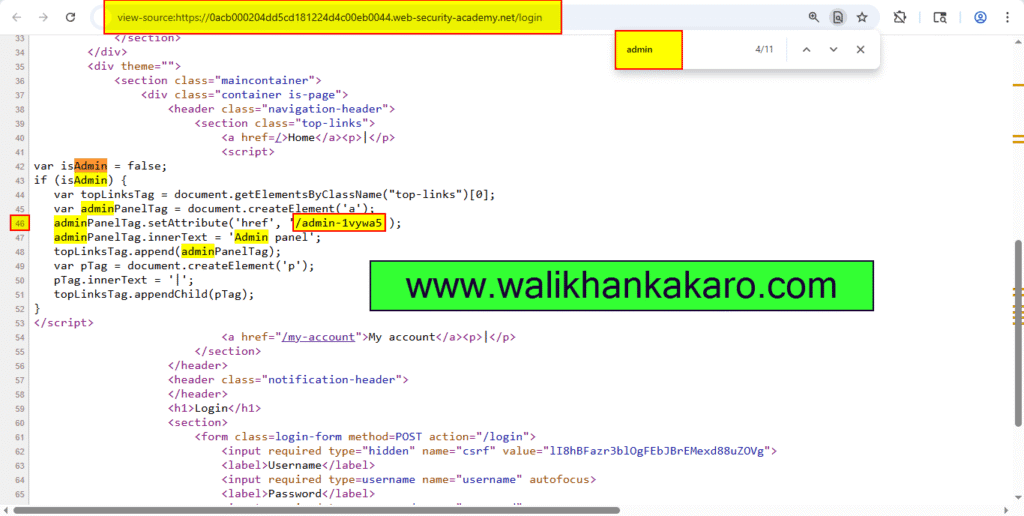Open the Chrome three-dot menu

[x=1007, y=17]
